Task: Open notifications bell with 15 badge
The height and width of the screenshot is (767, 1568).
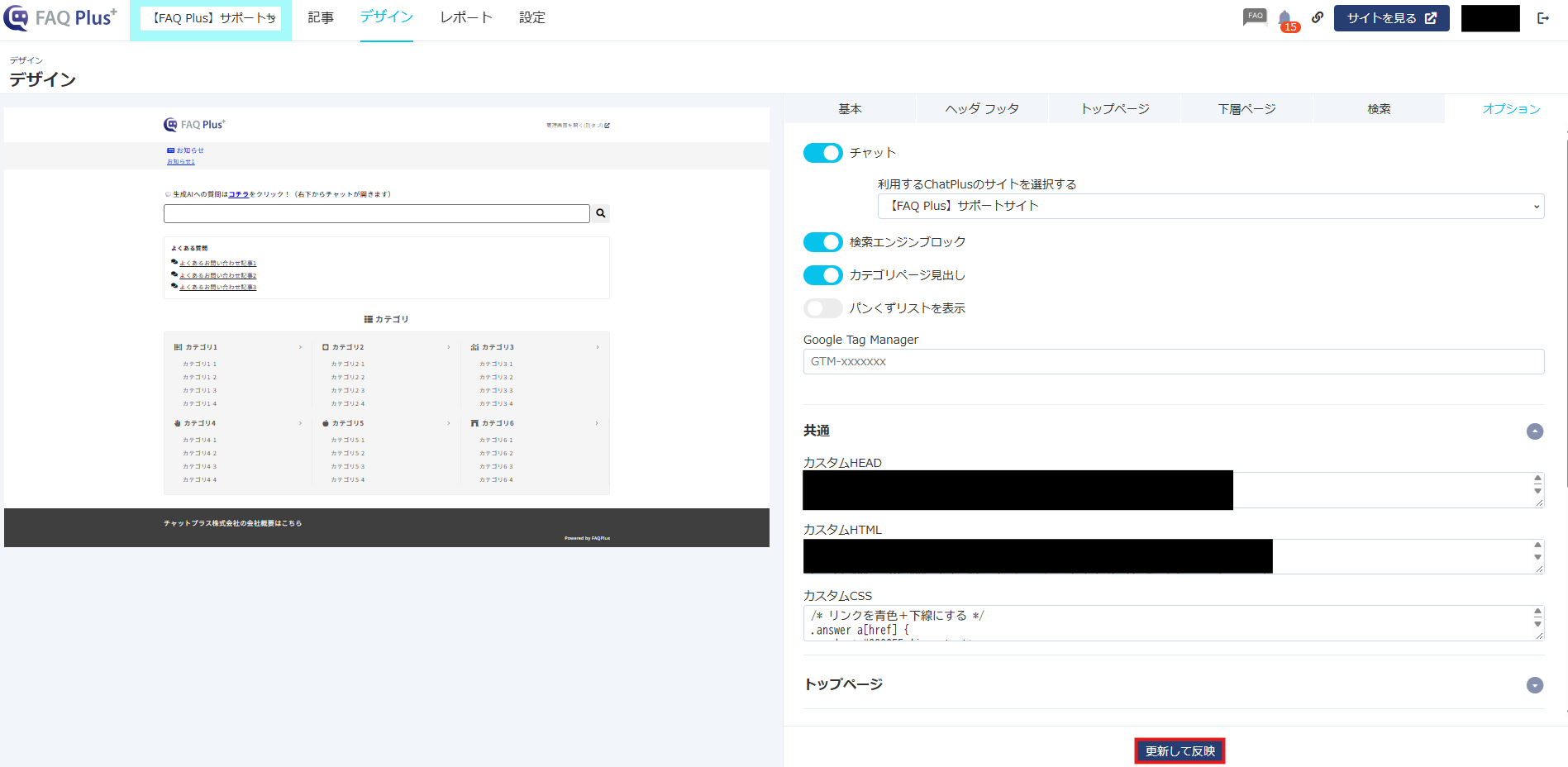Action: pos(1286,20)
